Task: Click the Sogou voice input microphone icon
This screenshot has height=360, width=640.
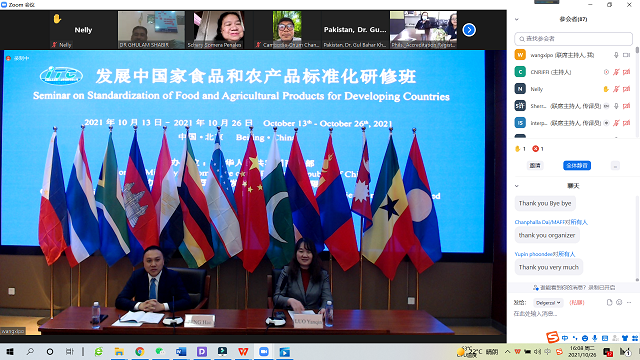Action: click(x=595, y=338)
